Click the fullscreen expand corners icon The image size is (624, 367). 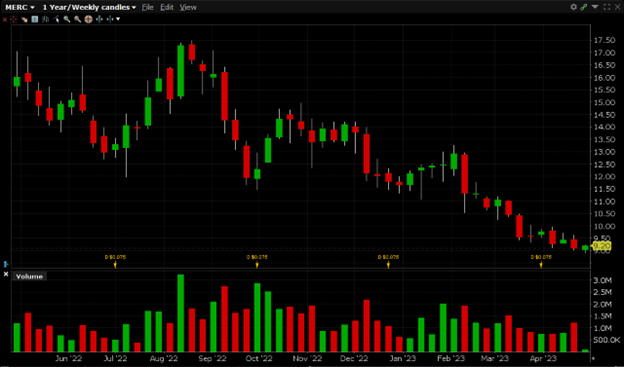(607, 7)
